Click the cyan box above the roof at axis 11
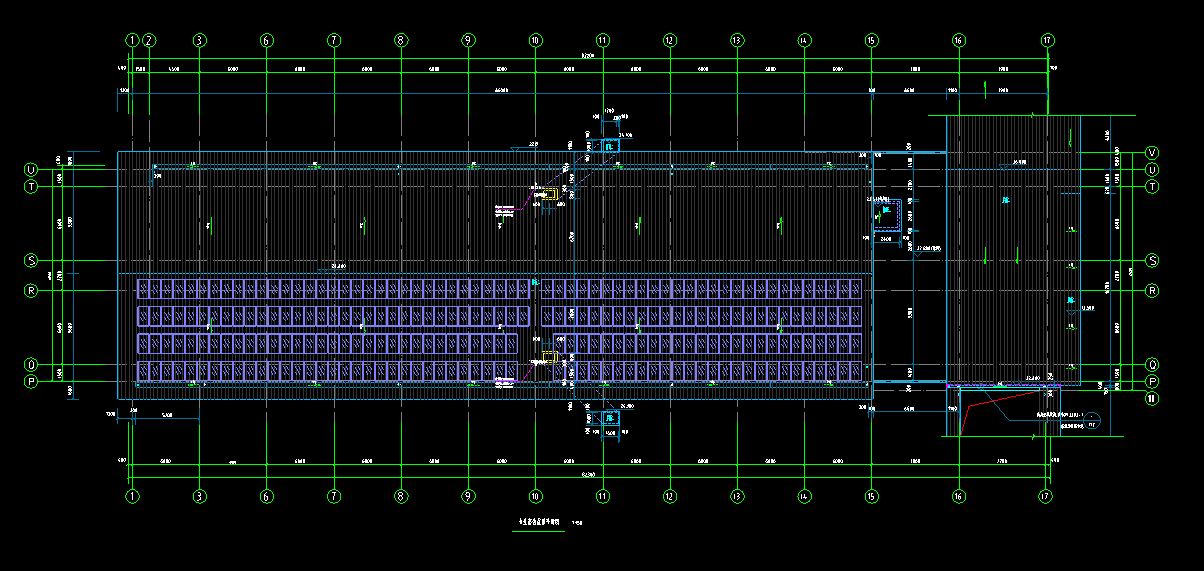Image resolution: width=1204 pixels, height=571 pixels. tap(610, 146)
